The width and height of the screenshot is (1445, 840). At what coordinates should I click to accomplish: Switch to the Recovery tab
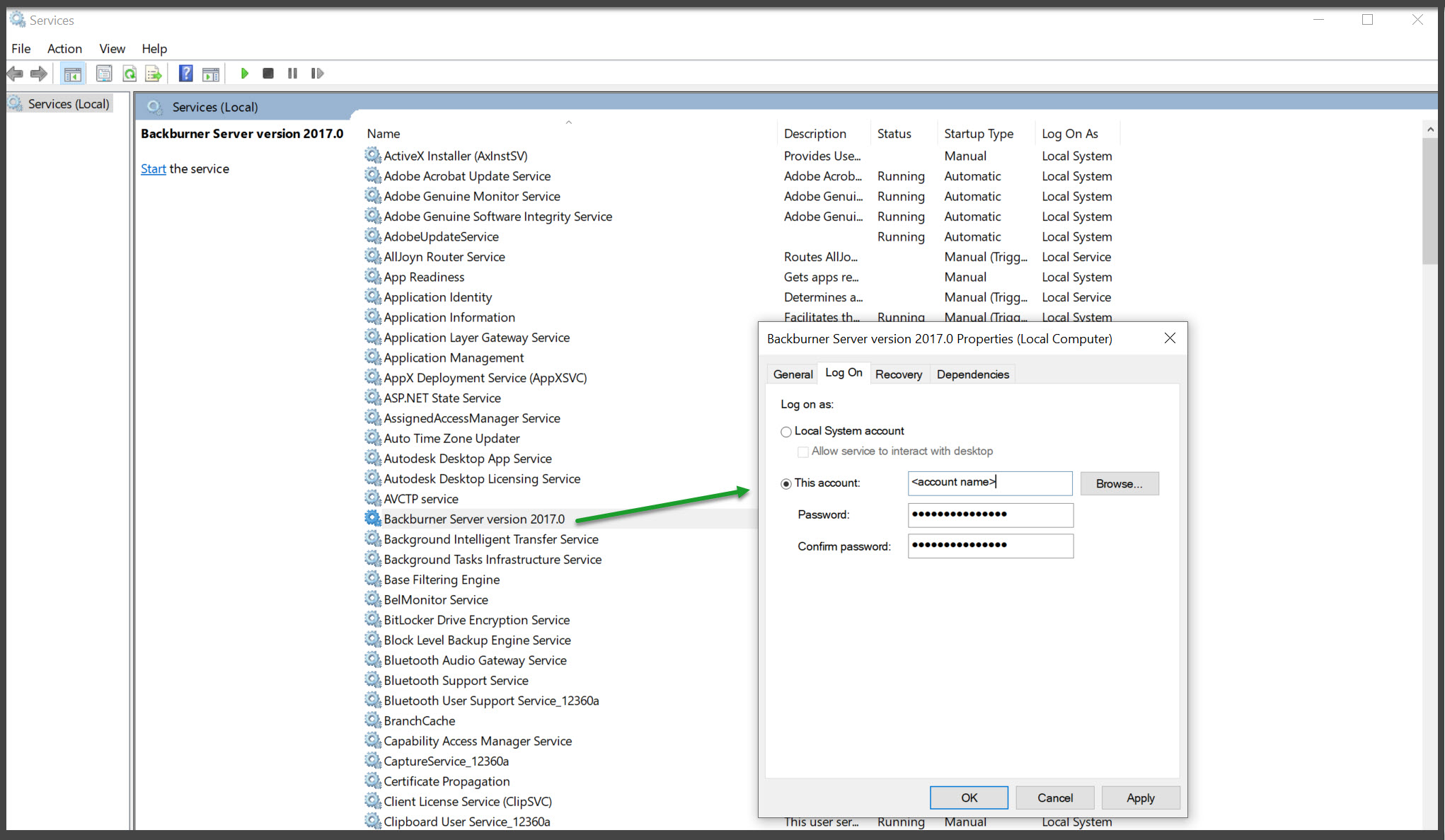tap(899, 374)
